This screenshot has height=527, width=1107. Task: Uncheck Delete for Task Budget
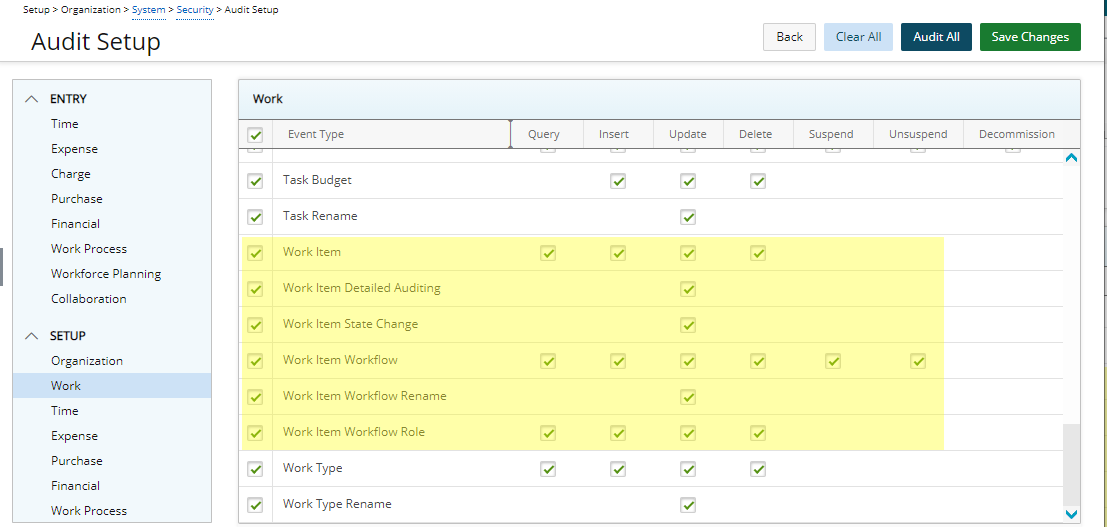[758, 182]
